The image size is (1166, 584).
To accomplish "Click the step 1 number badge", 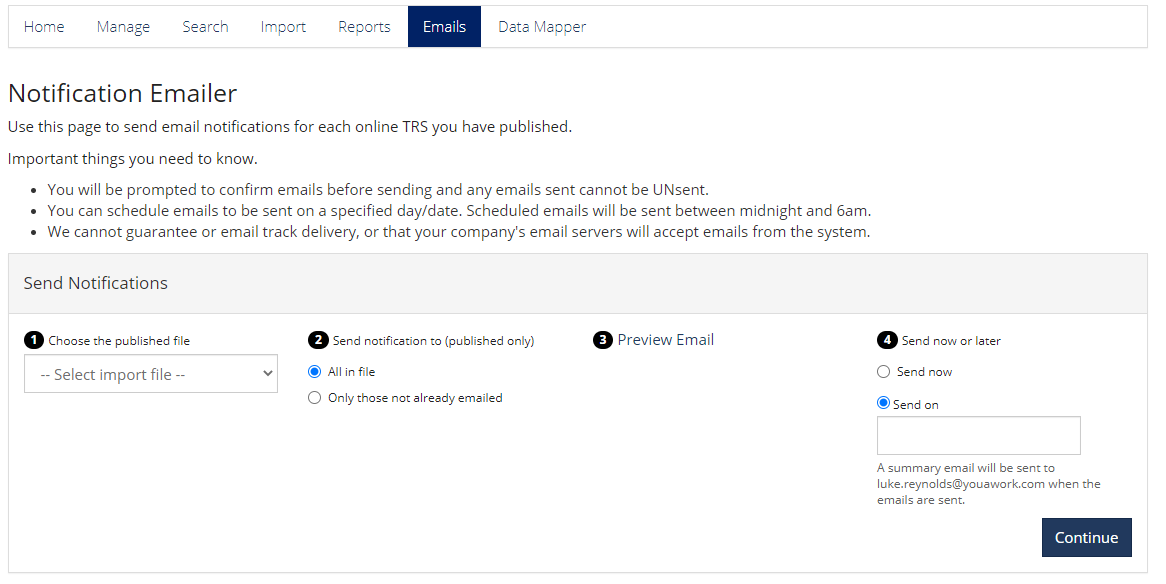I will [33, 340].
